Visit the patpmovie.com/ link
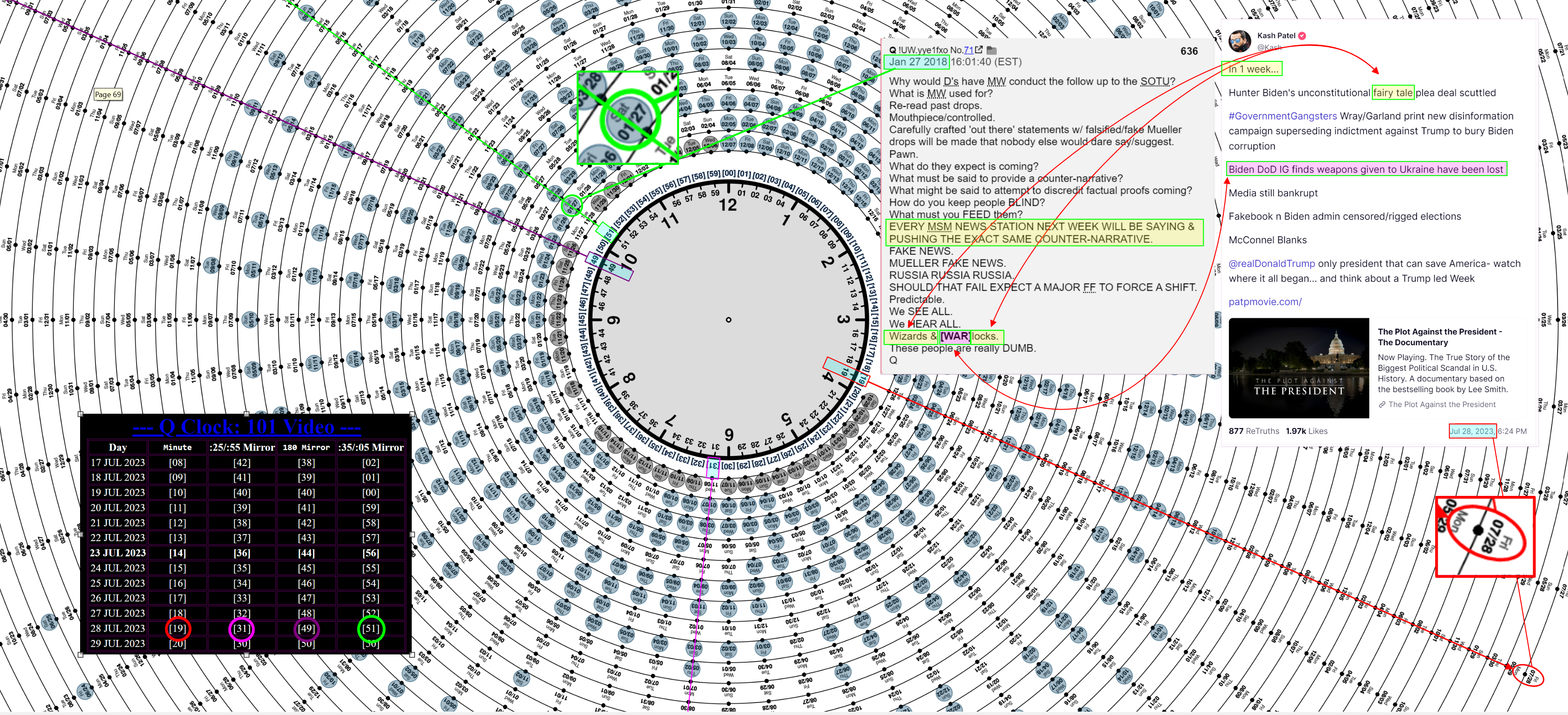The image size is (1568, 715). [x=1265, y=302]
